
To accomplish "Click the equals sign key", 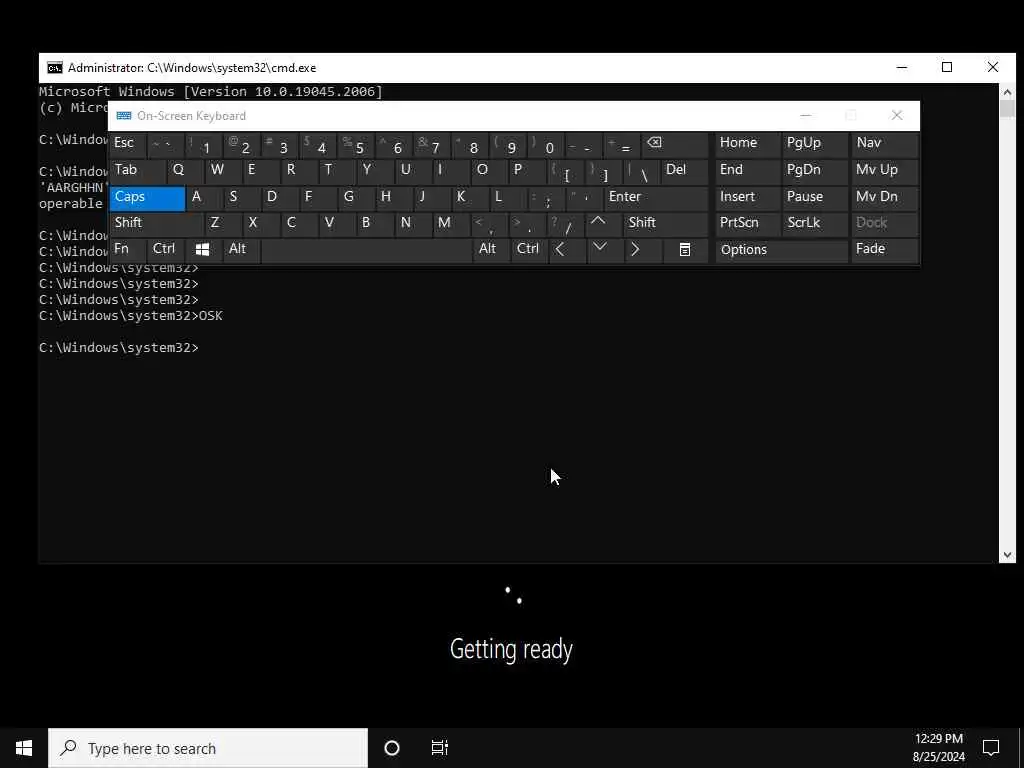I will tap(622, 144).
